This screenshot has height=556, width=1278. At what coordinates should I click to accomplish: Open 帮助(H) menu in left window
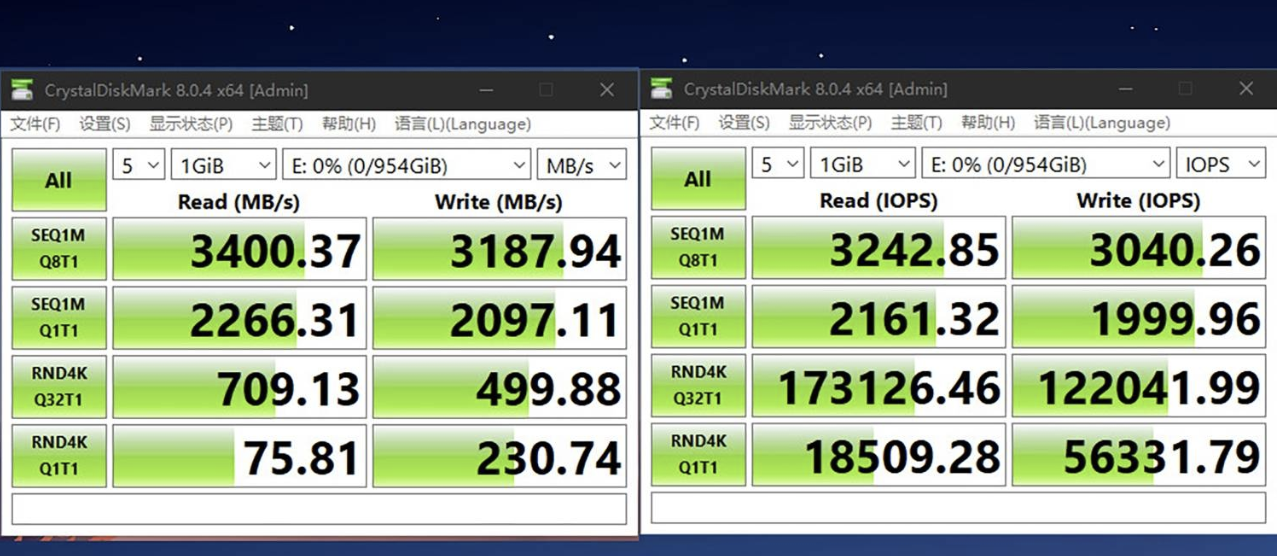[x=349, y=124]
